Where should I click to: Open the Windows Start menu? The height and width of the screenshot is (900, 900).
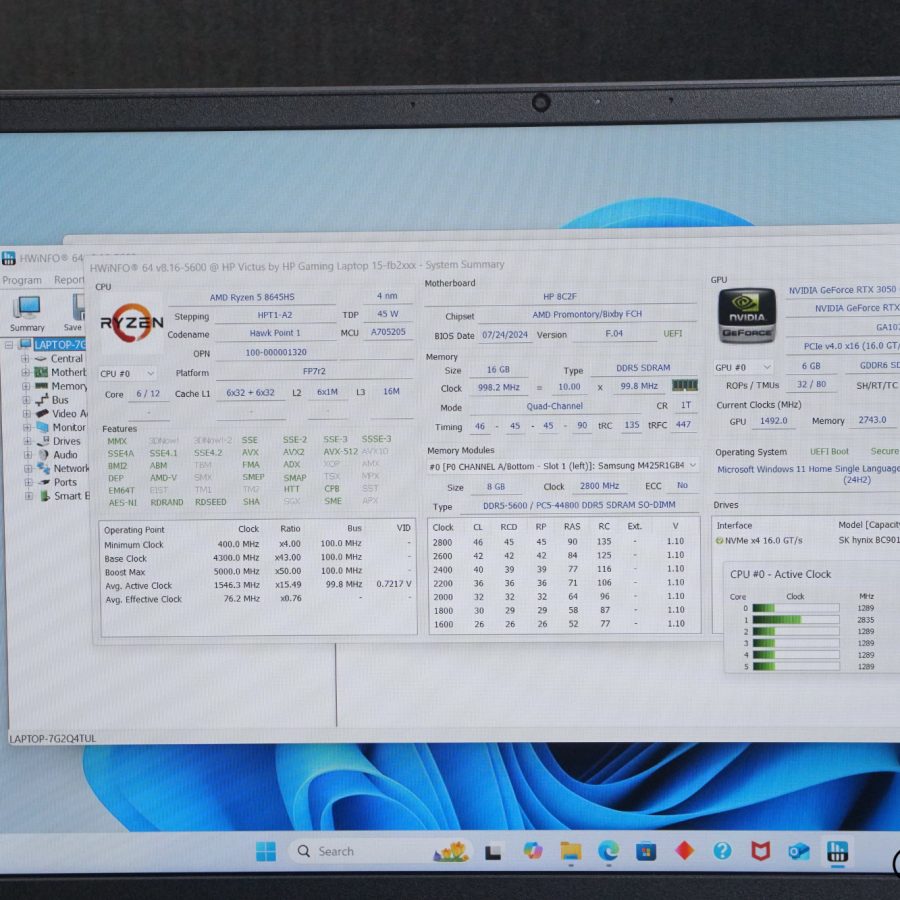click(265, 851)
